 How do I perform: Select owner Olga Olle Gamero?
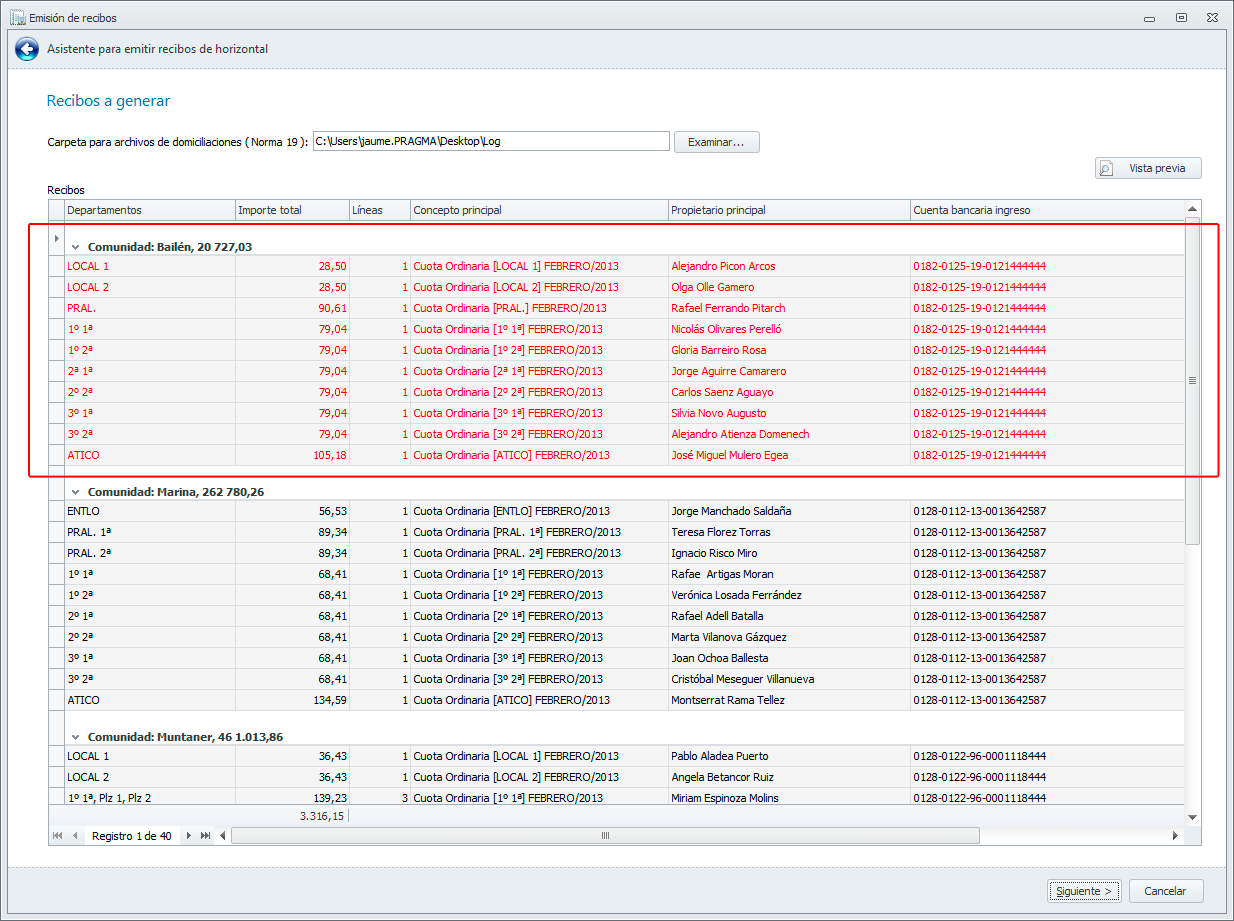[x=713, y=287]
